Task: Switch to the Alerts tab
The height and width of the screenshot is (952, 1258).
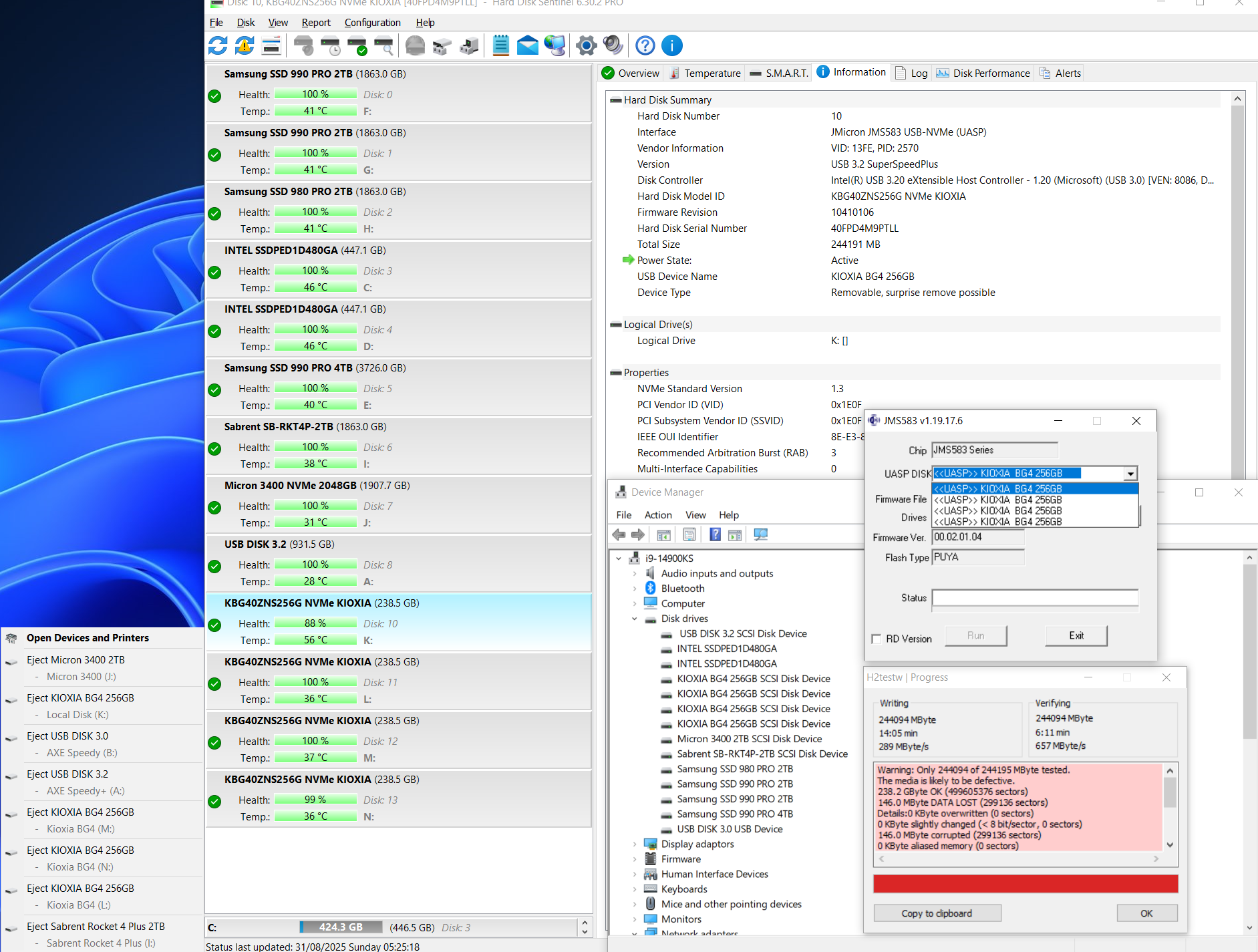Action: coord(1060,73)
